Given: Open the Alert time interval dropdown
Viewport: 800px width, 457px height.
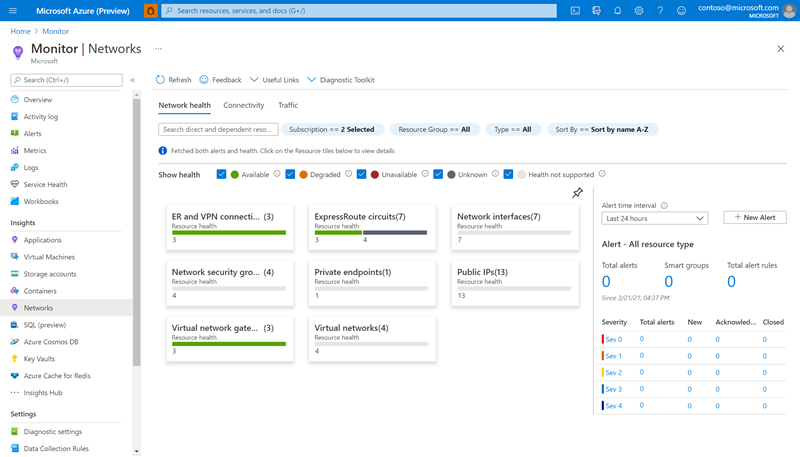Looking at the screenshot, I should [x=655, y=218].
